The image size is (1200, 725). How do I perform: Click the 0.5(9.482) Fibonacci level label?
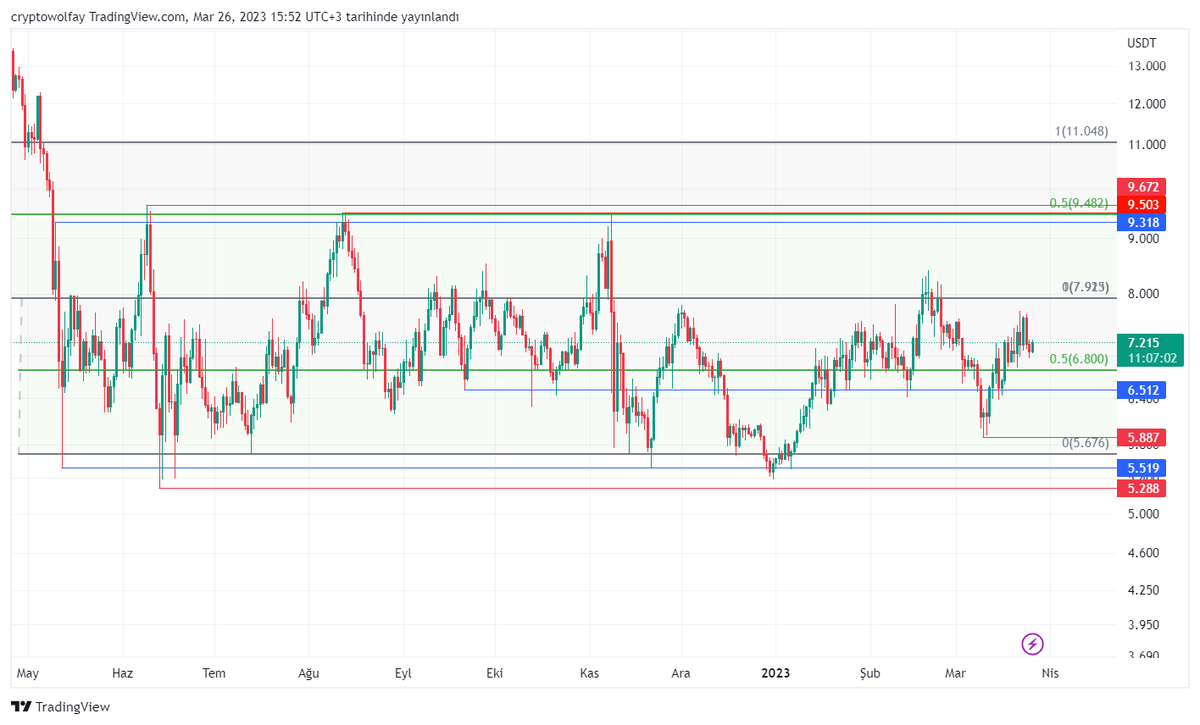click(x=1079, y=203)
